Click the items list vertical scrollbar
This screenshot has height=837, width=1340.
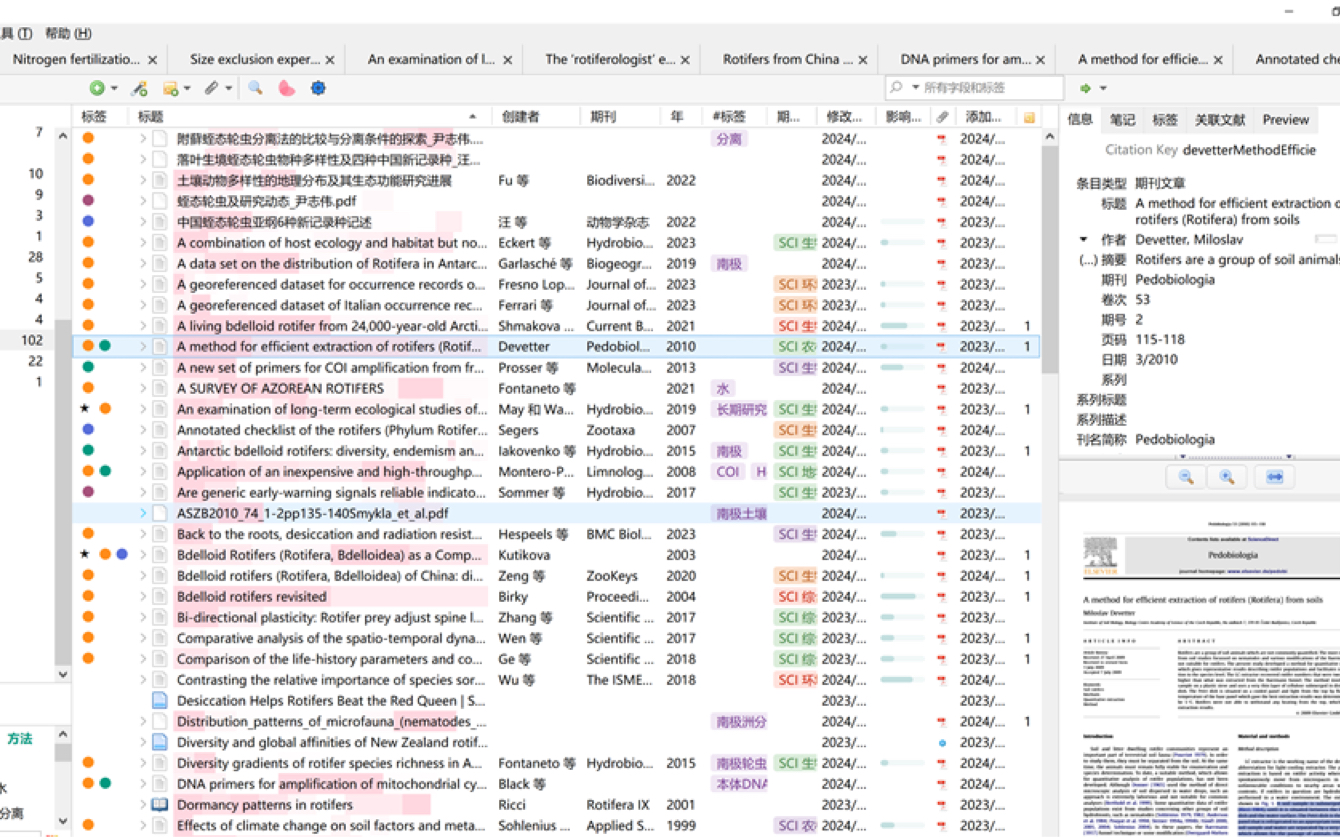tap(1049, 261)
